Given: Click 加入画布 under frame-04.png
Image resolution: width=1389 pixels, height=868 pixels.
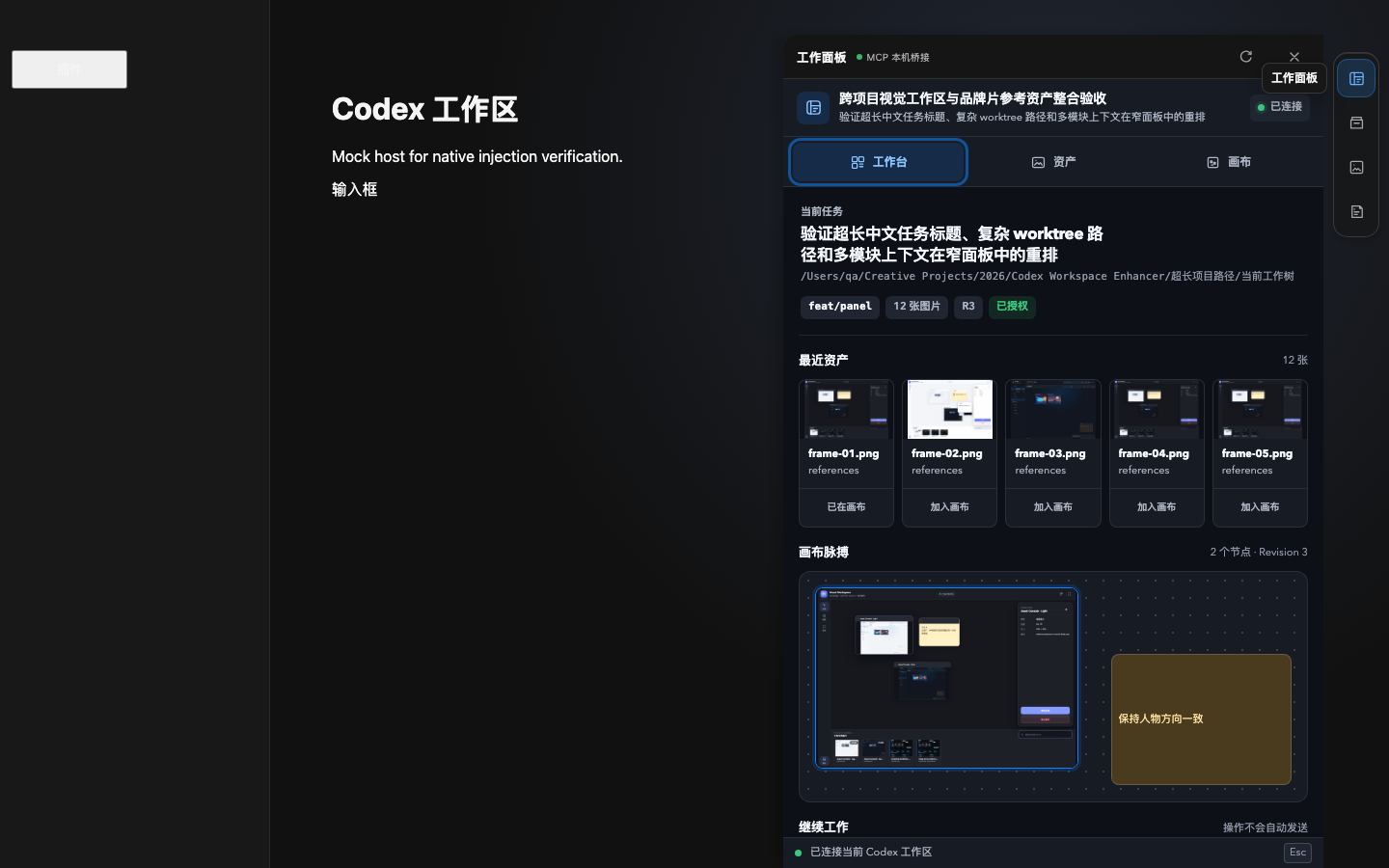Looking at the screenshot, I should 1157,507.
